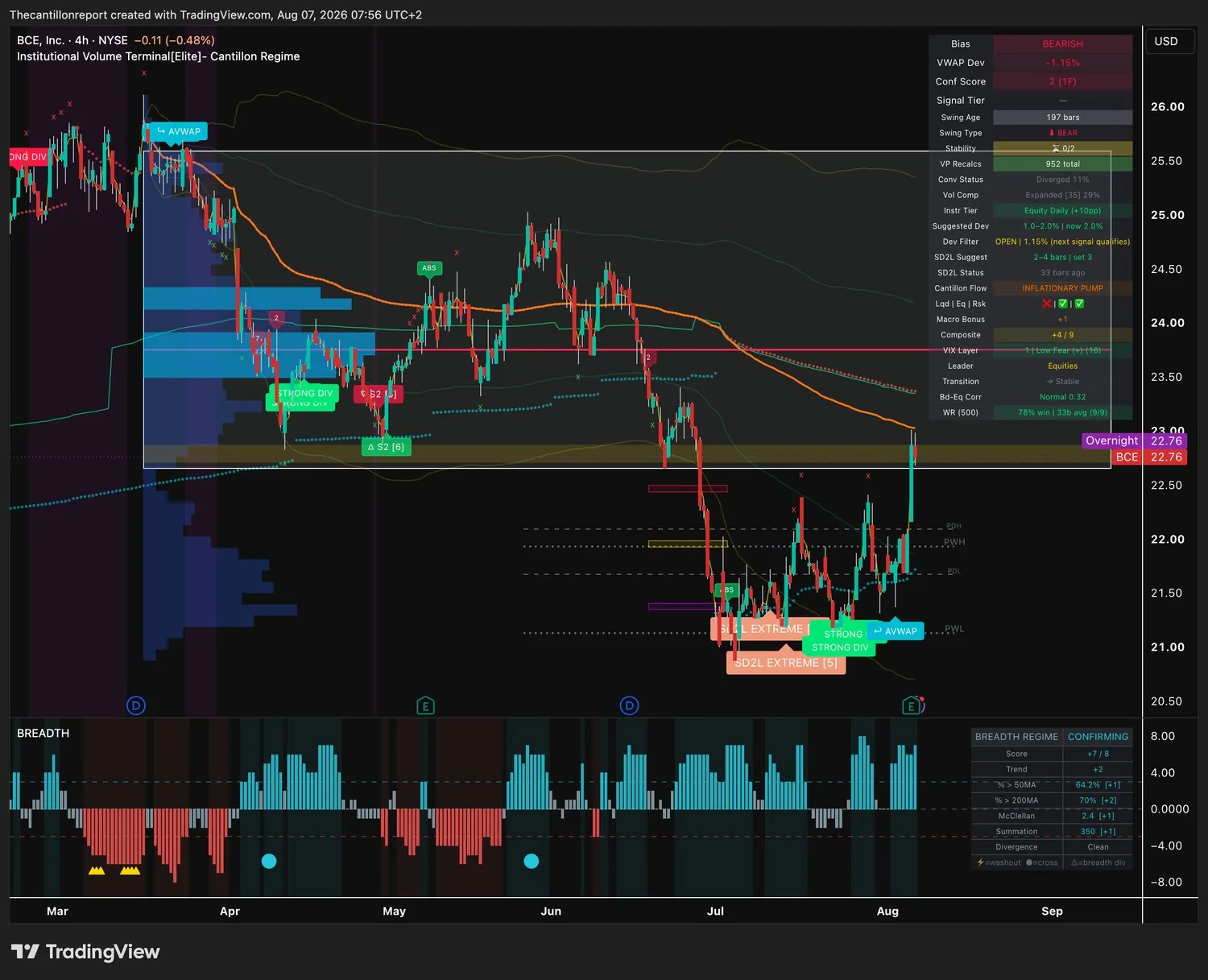
Task: Click the AVWAP label at the March high
Action: click(x=177, y=131)
